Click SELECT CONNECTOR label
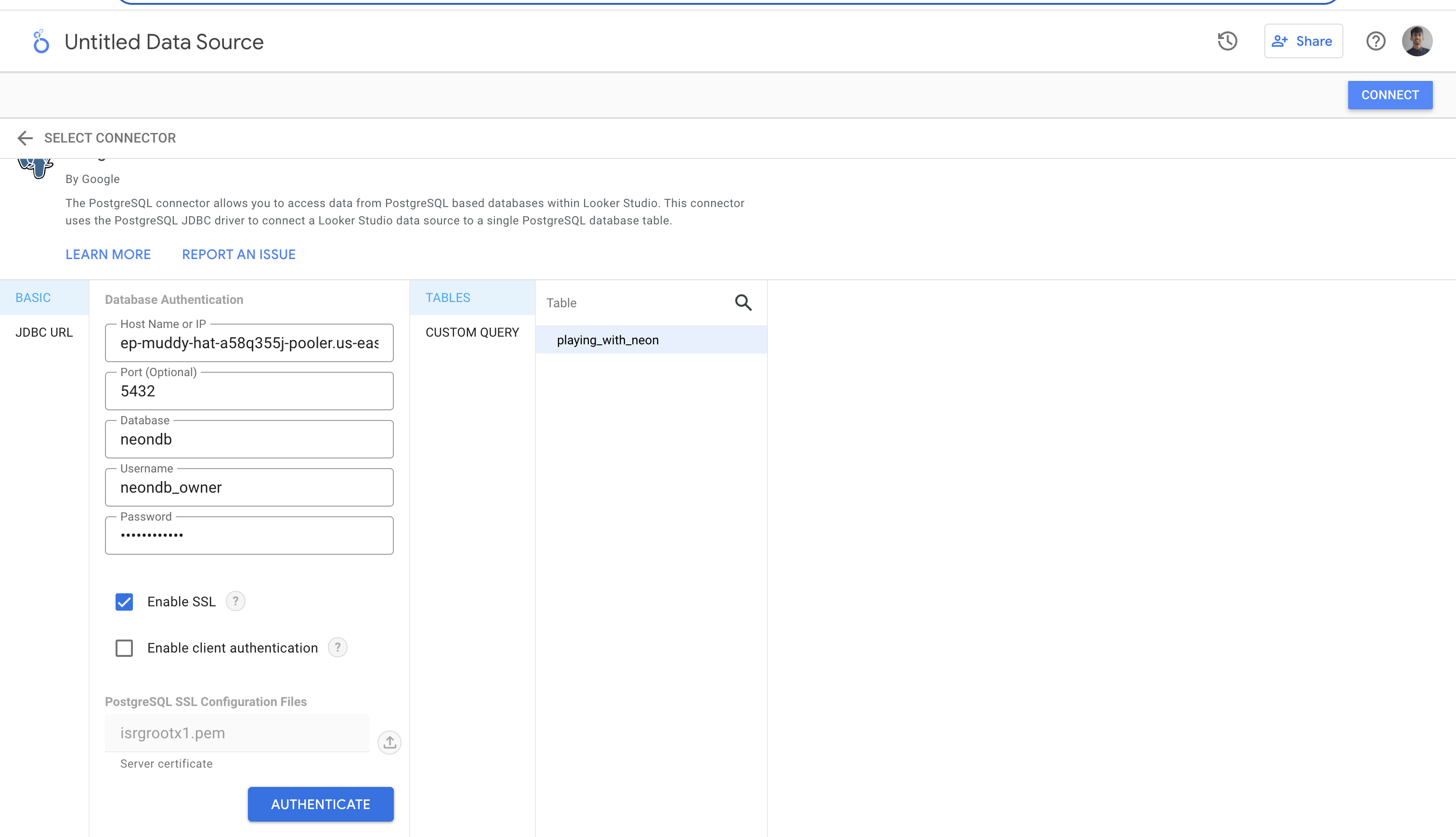The image size is (1456, 837). 110,138
